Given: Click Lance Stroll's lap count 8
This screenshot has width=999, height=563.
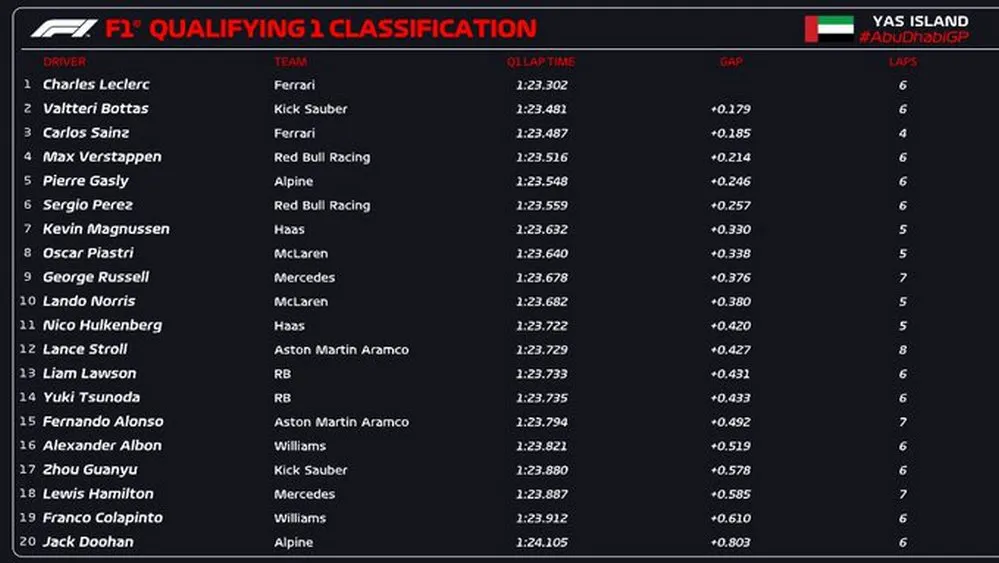Looking at the screenshot, I should (902, 349).
